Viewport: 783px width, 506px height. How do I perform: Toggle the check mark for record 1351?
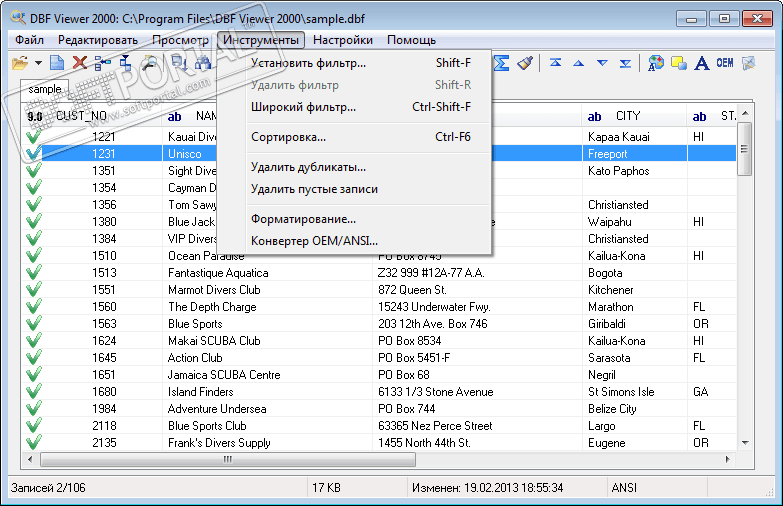tap(33, 170)
